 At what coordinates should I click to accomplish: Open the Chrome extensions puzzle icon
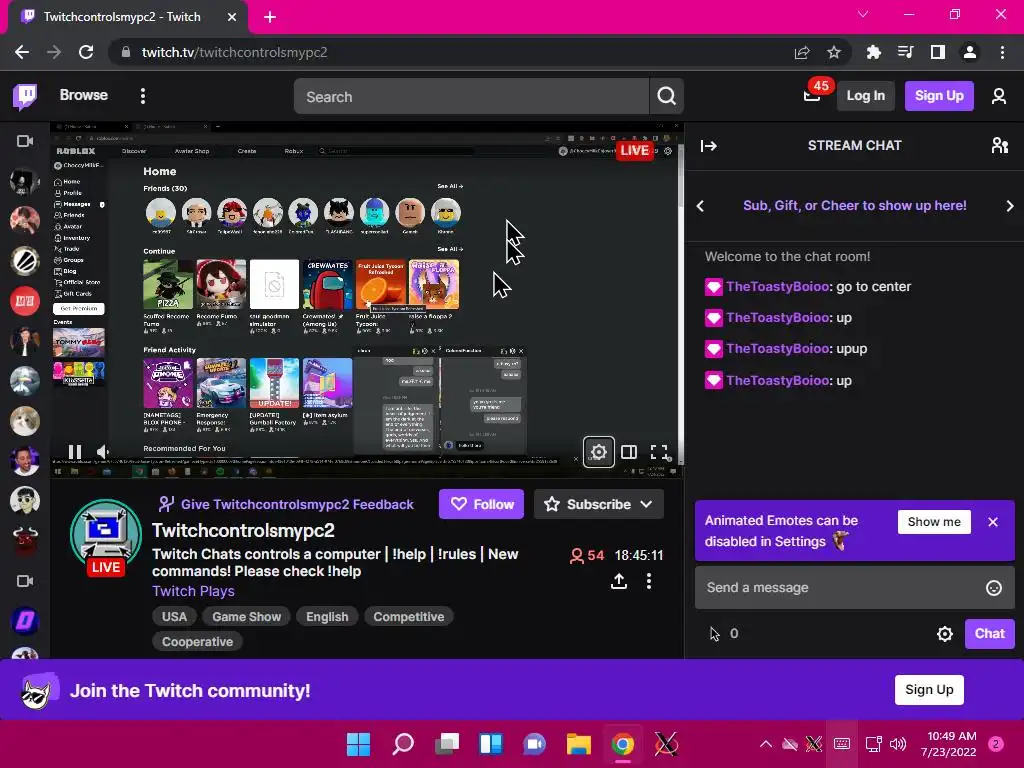click(x=873, y=52)
